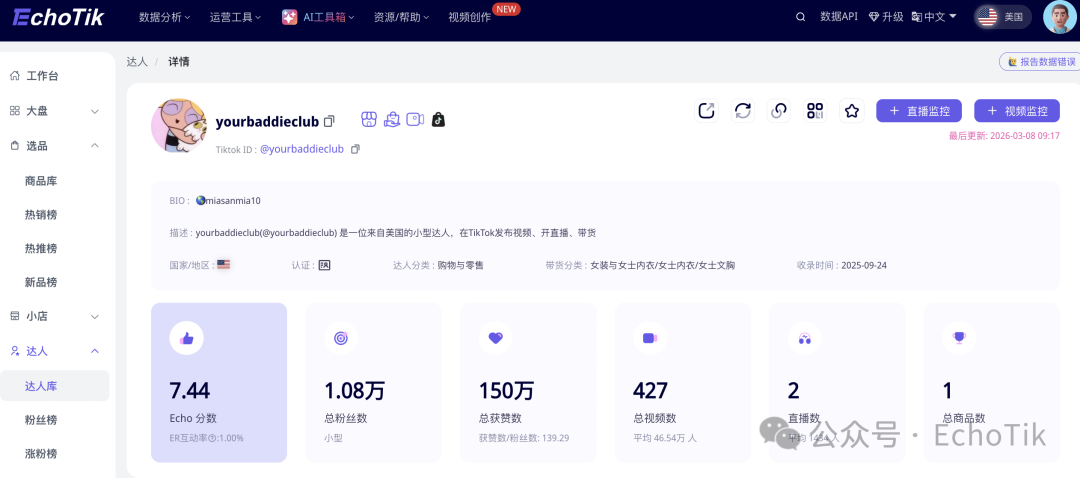
Task: Favorite this creator with star icon
Action: point(852,110)
